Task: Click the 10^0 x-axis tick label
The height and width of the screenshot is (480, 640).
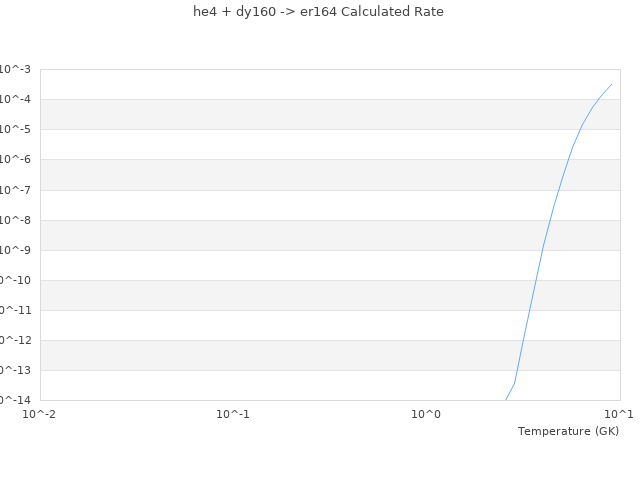Action: [x=426, y=414]
